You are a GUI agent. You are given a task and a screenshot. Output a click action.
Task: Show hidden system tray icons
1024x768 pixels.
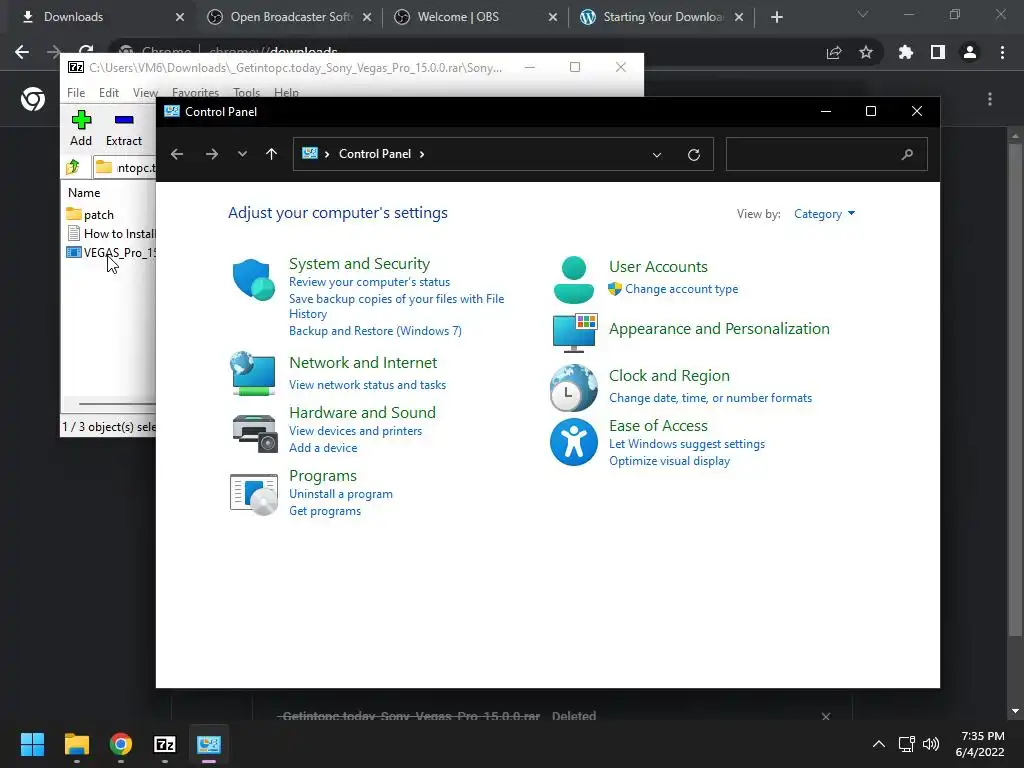click(879, 744)
